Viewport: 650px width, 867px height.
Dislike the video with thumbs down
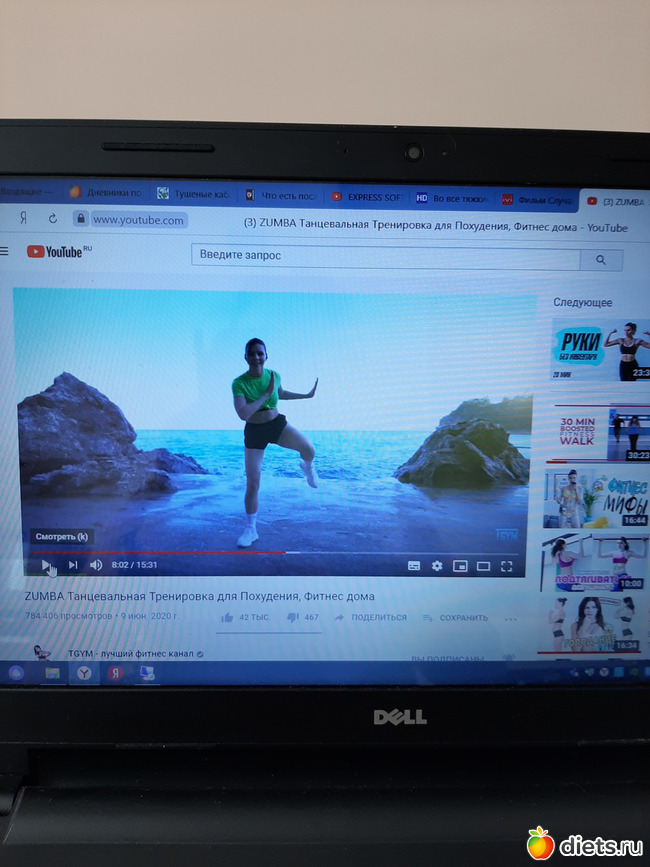(x=293, y=617)
